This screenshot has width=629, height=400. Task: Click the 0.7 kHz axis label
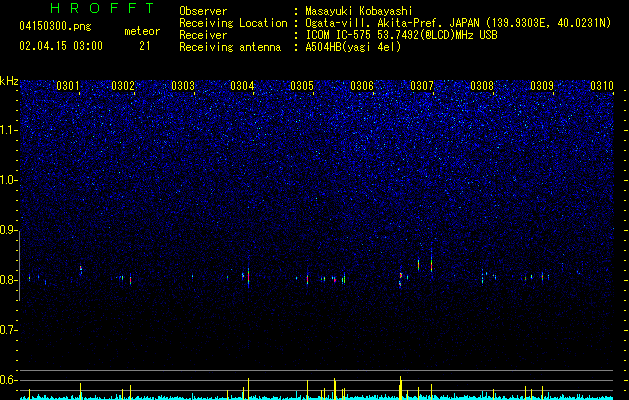(x=9, y=330)
